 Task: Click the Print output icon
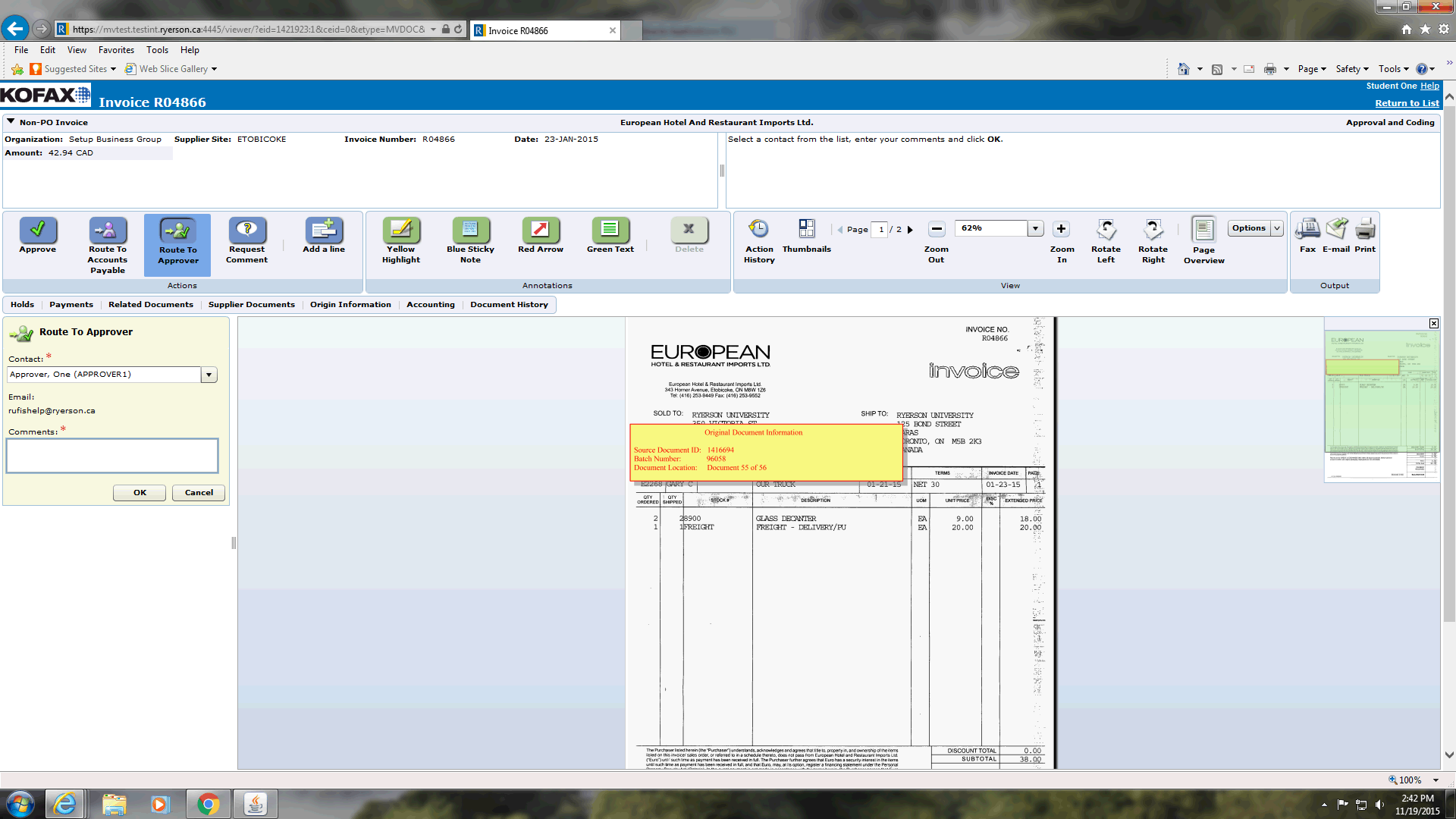[1365, 230]
